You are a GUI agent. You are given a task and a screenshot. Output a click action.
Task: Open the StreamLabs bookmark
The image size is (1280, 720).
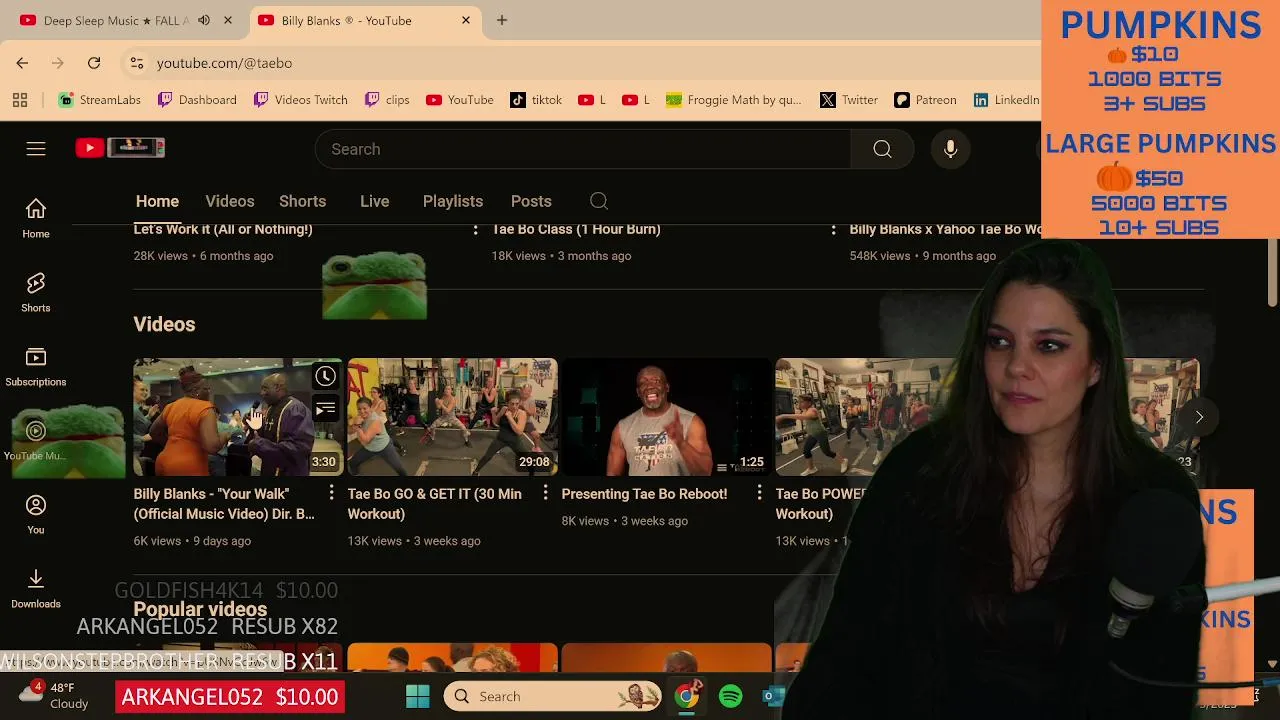coord(100,100)
